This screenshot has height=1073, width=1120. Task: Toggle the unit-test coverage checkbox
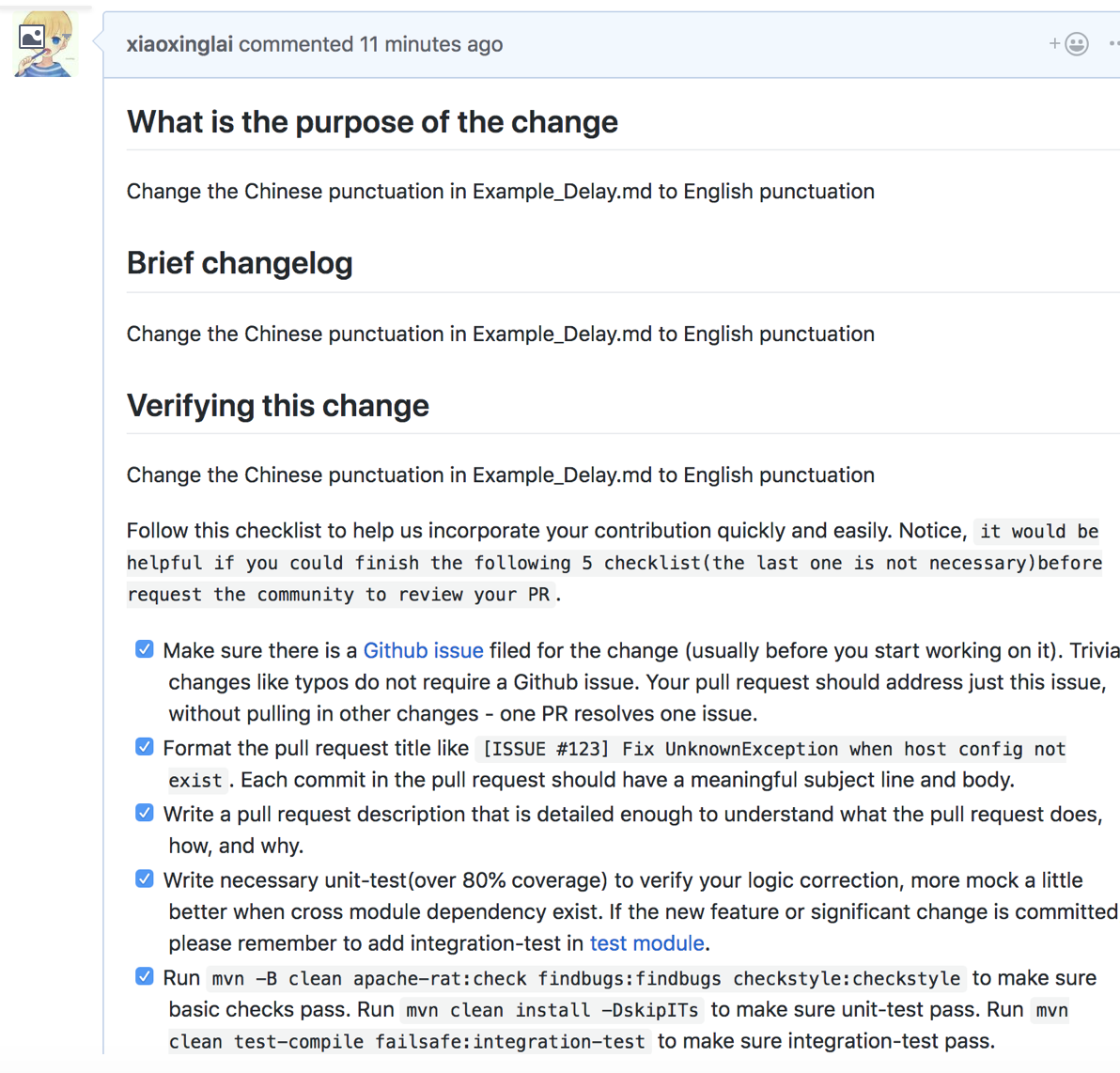coord(144,879)
